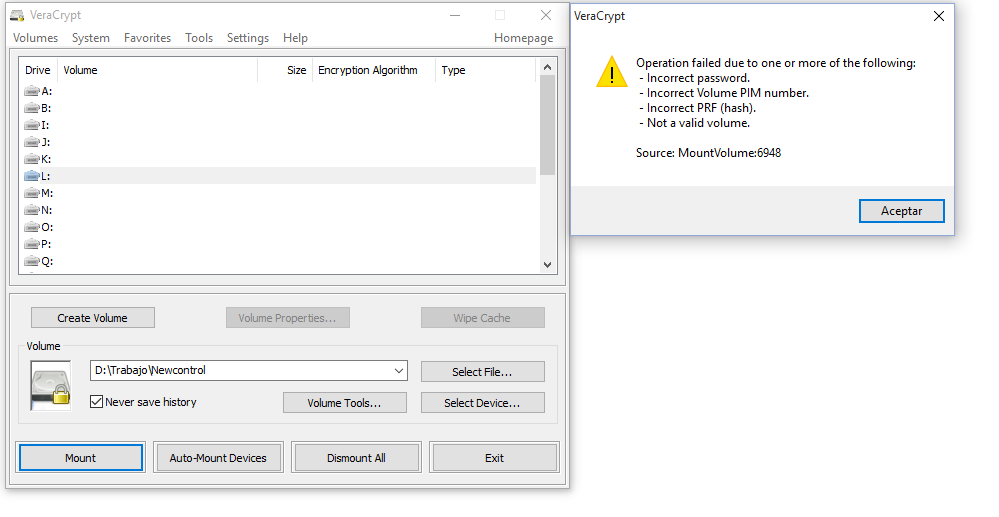Image resolution: width=999 pixels, height=517 pixels.
Task: Click Aceptar in the error dialog
Action: (x=902, y=211)
